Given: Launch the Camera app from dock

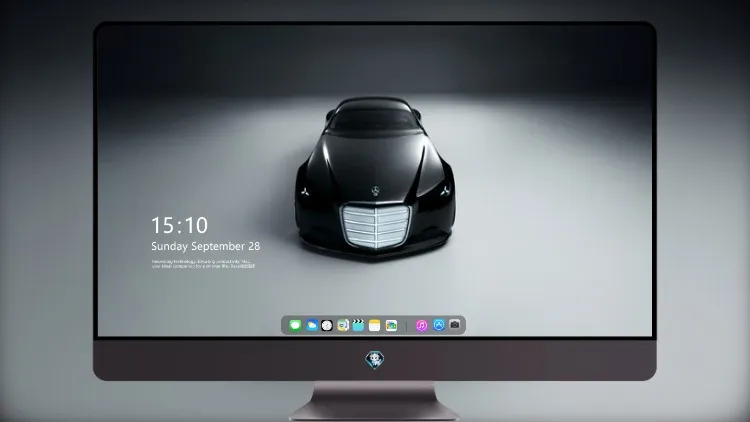Looking at the screenshot, I should pos(455,325).
